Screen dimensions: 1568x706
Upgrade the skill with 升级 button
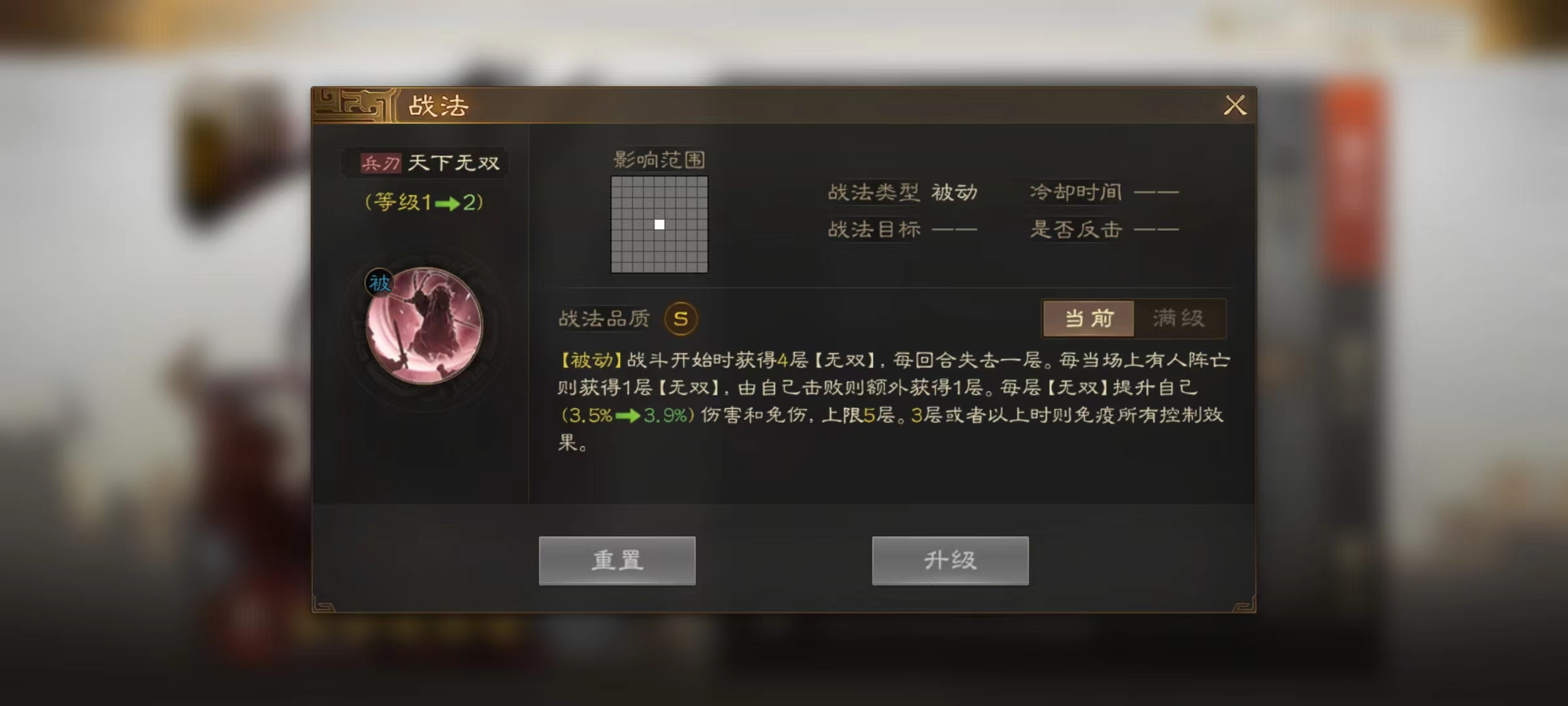(x=950, y=560)
